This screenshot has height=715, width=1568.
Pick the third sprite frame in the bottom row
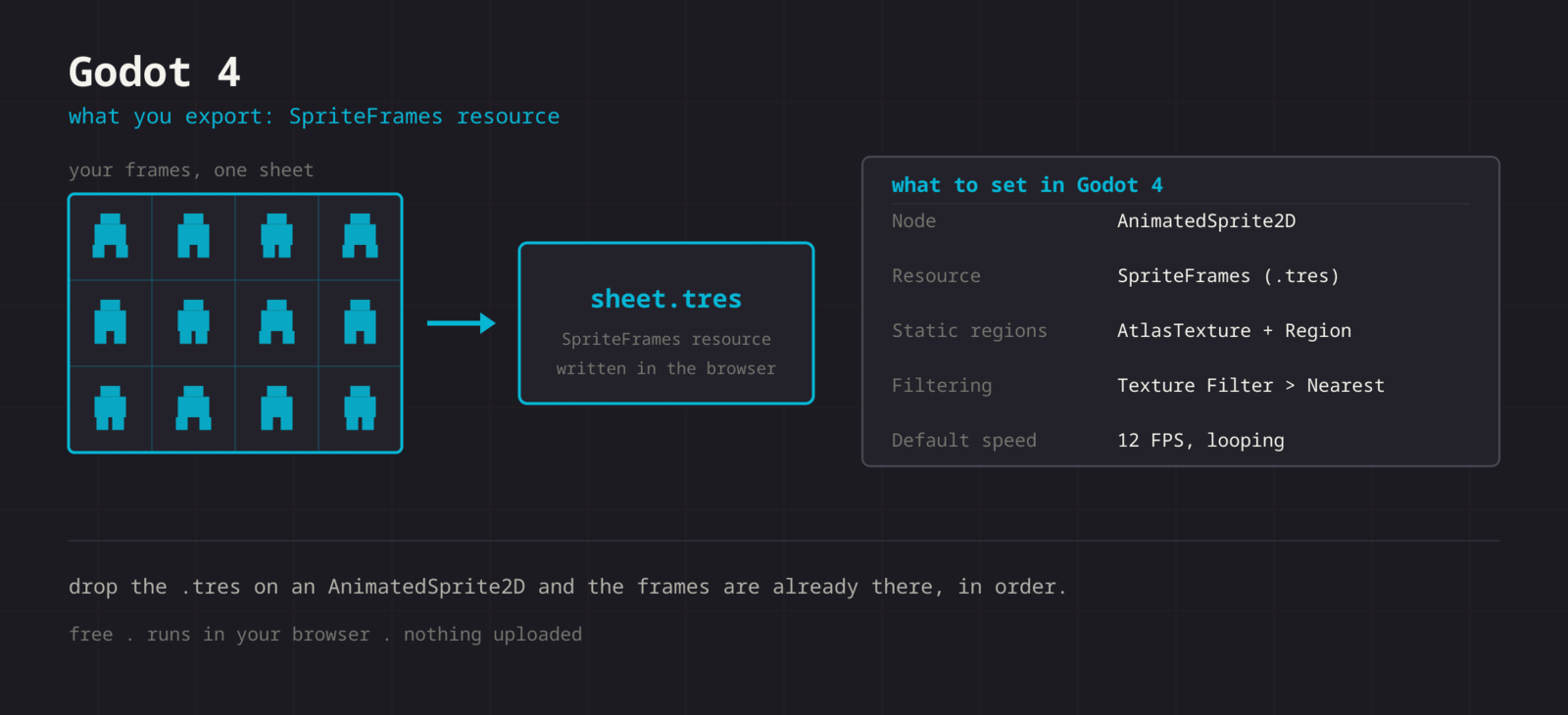point(276,408)
